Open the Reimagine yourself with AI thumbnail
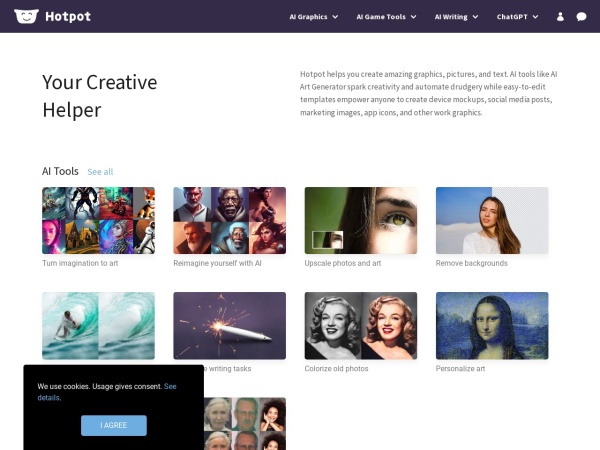This screenshot has height=450, width=600. (x=230, y=220)
